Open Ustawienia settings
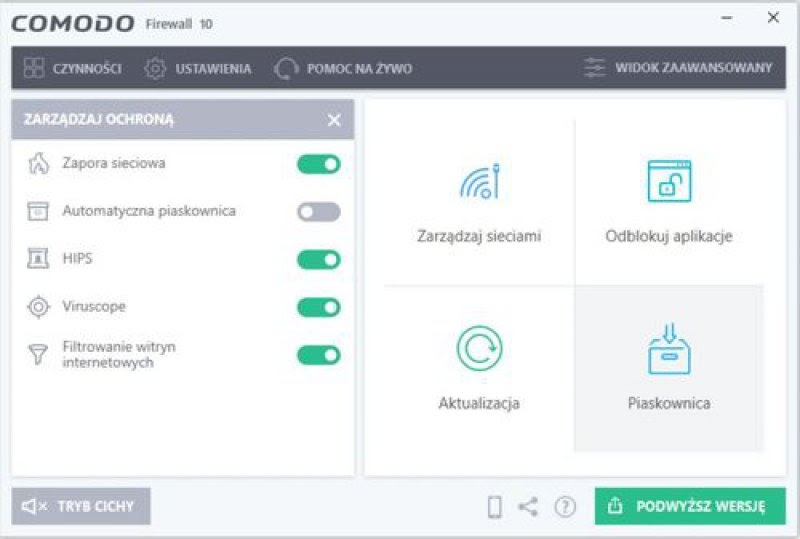800x539 pixels. pyautogui.click(x=198, y=68)
